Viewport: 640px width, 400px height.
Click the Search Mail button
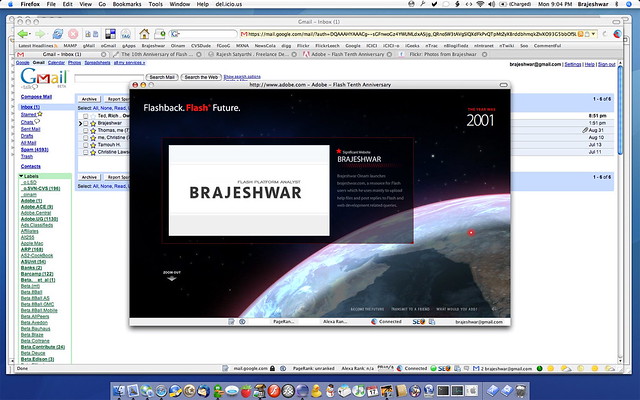162,77
